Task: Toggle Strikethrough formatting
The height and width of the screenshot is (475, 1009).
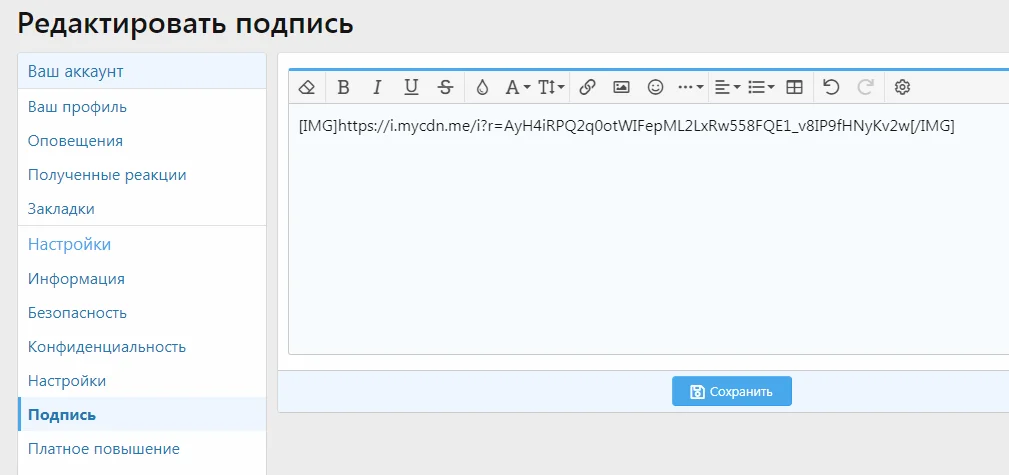Action: [445, 87]
